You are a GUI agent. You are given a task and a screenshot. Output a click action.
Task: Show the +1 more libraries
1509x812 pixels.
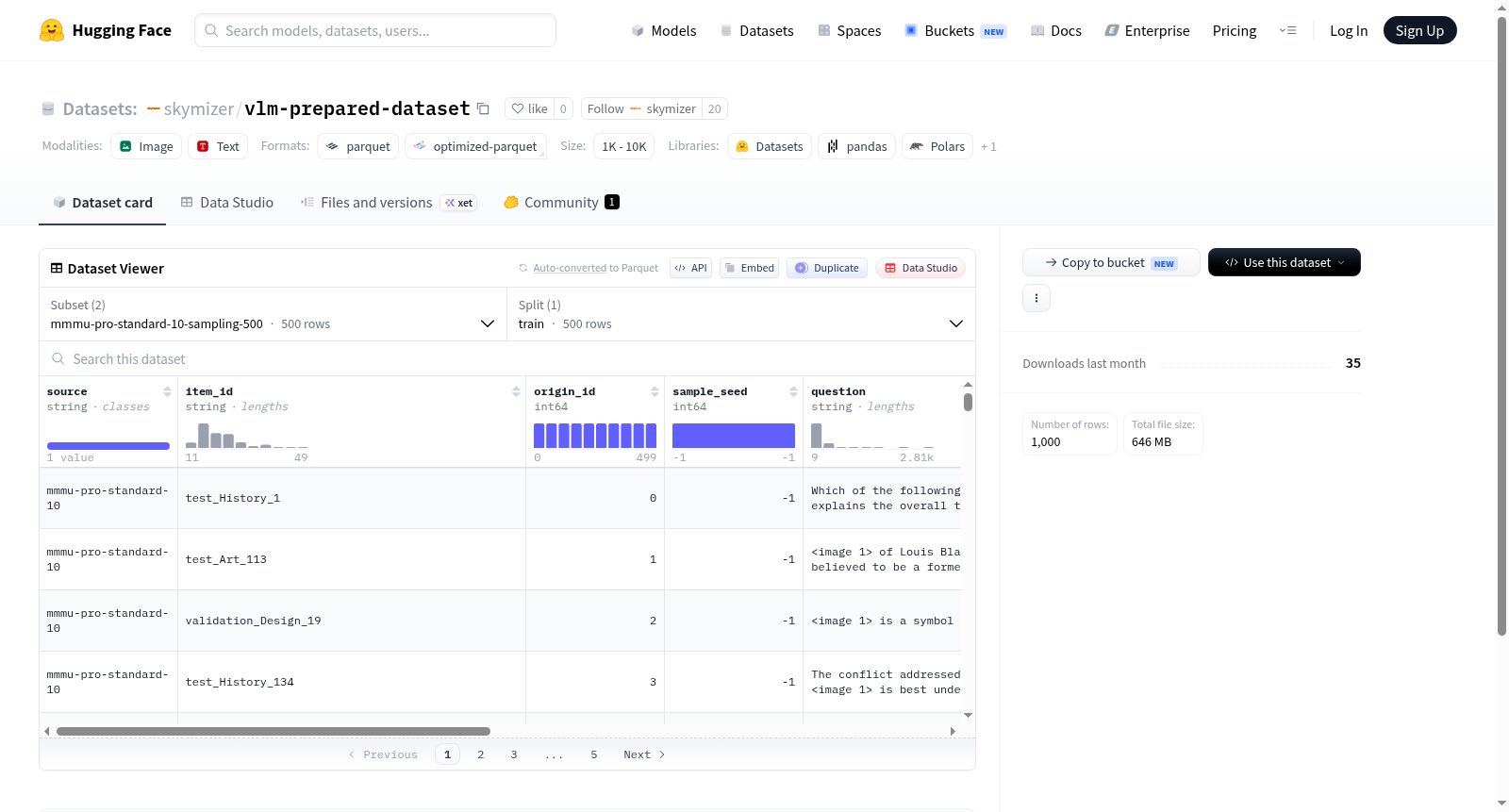point(988,146)
